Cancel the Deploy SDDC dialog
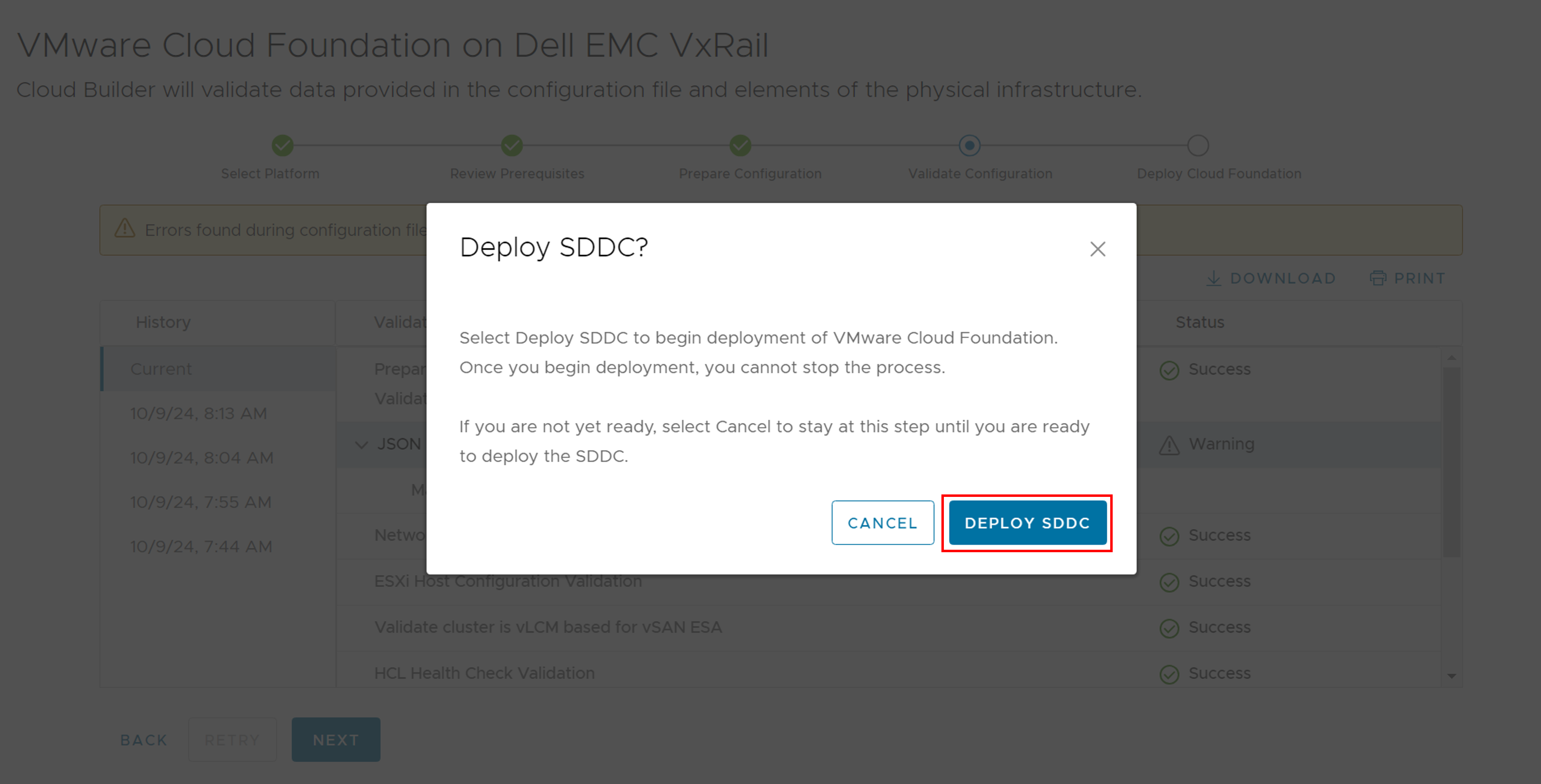Screen dimensions: 1541x784 [x=882, y=523]
